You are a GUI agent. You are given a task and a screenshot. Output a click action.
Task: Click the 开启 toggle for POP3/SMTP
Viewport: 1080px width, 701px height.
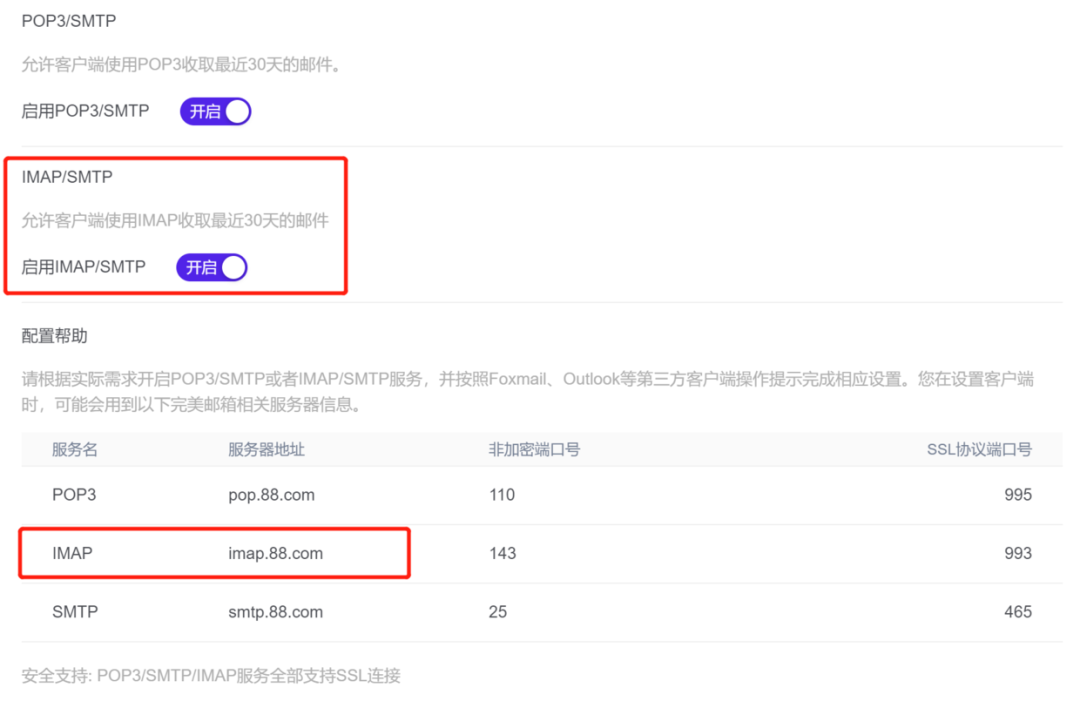click(214, 111)
